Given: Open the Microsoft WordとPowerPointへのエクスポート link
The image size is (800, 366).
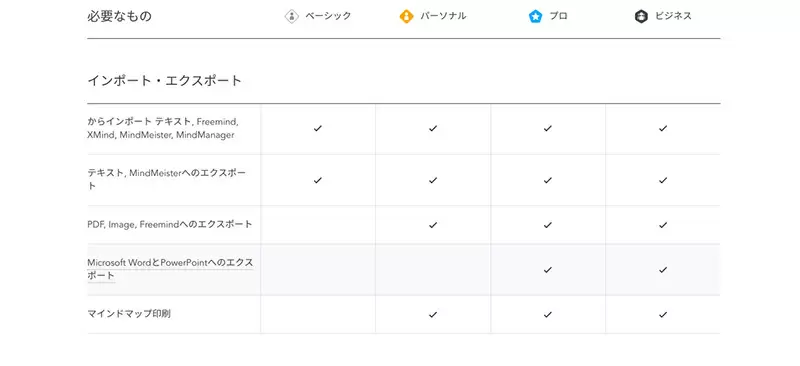Looking at the screenshot, I should [x=170, y=269].
